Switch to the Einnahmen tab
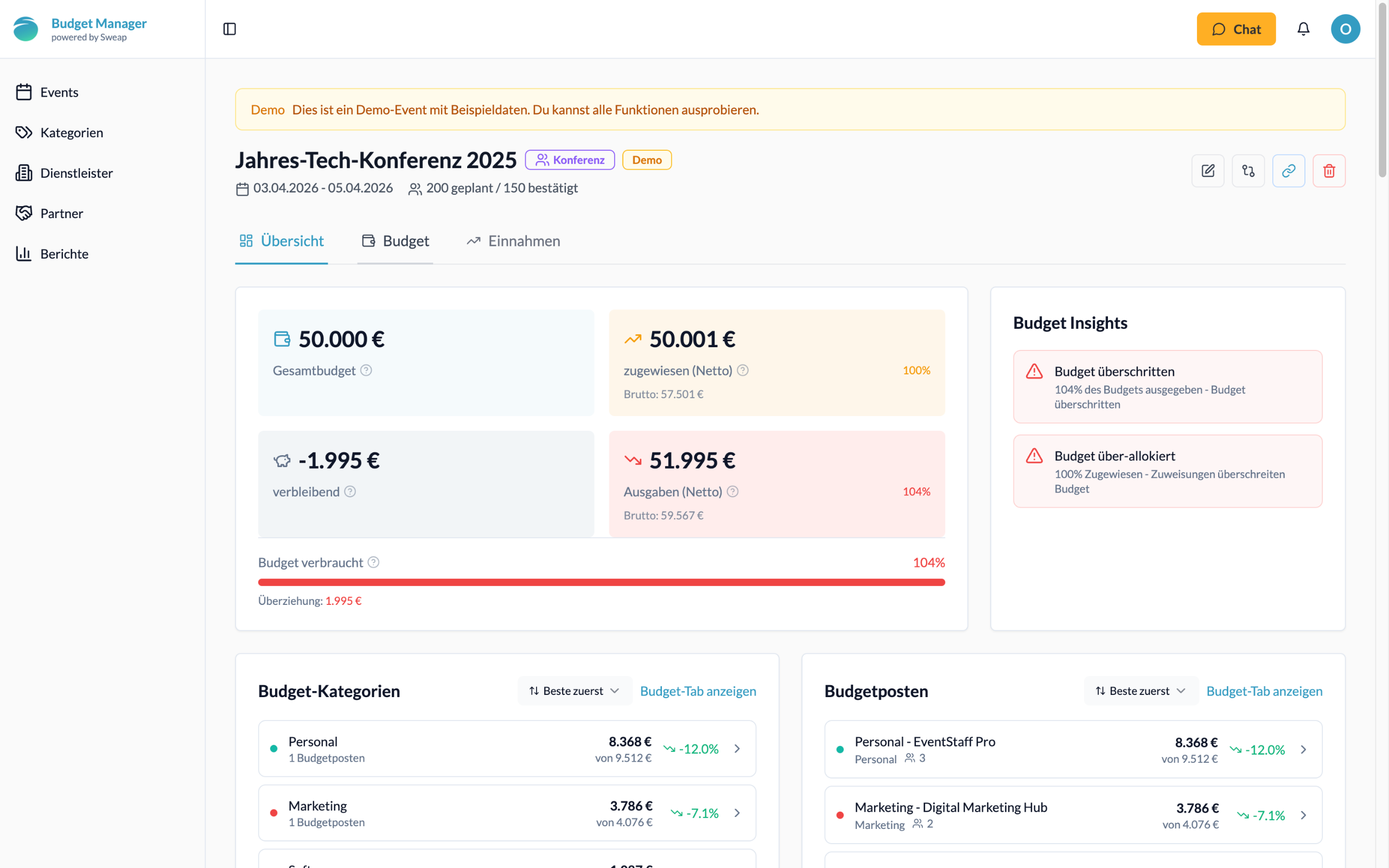Screen dimensions: 1389x868 [513, 241]
